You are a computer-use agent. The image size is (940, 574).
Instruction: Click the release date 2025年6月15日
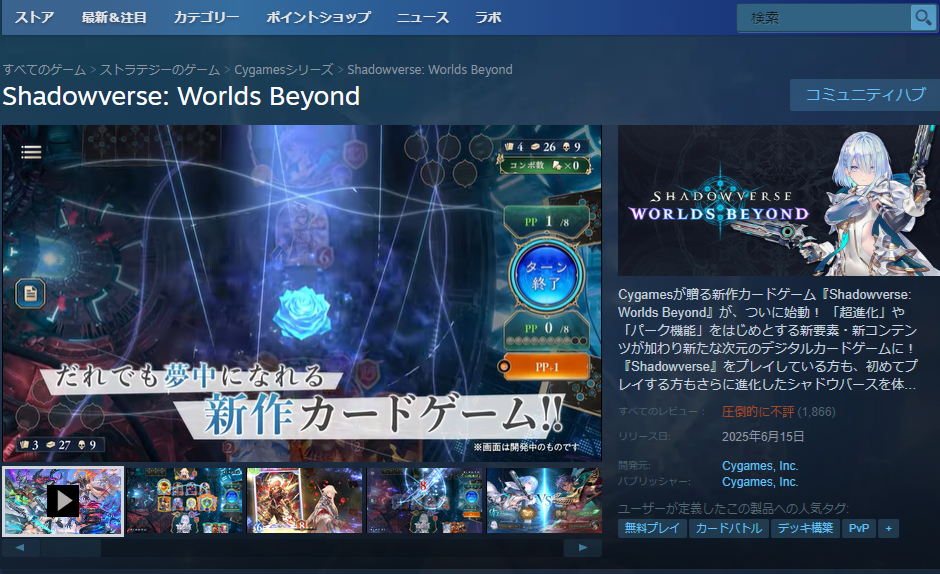pos(763,437)
